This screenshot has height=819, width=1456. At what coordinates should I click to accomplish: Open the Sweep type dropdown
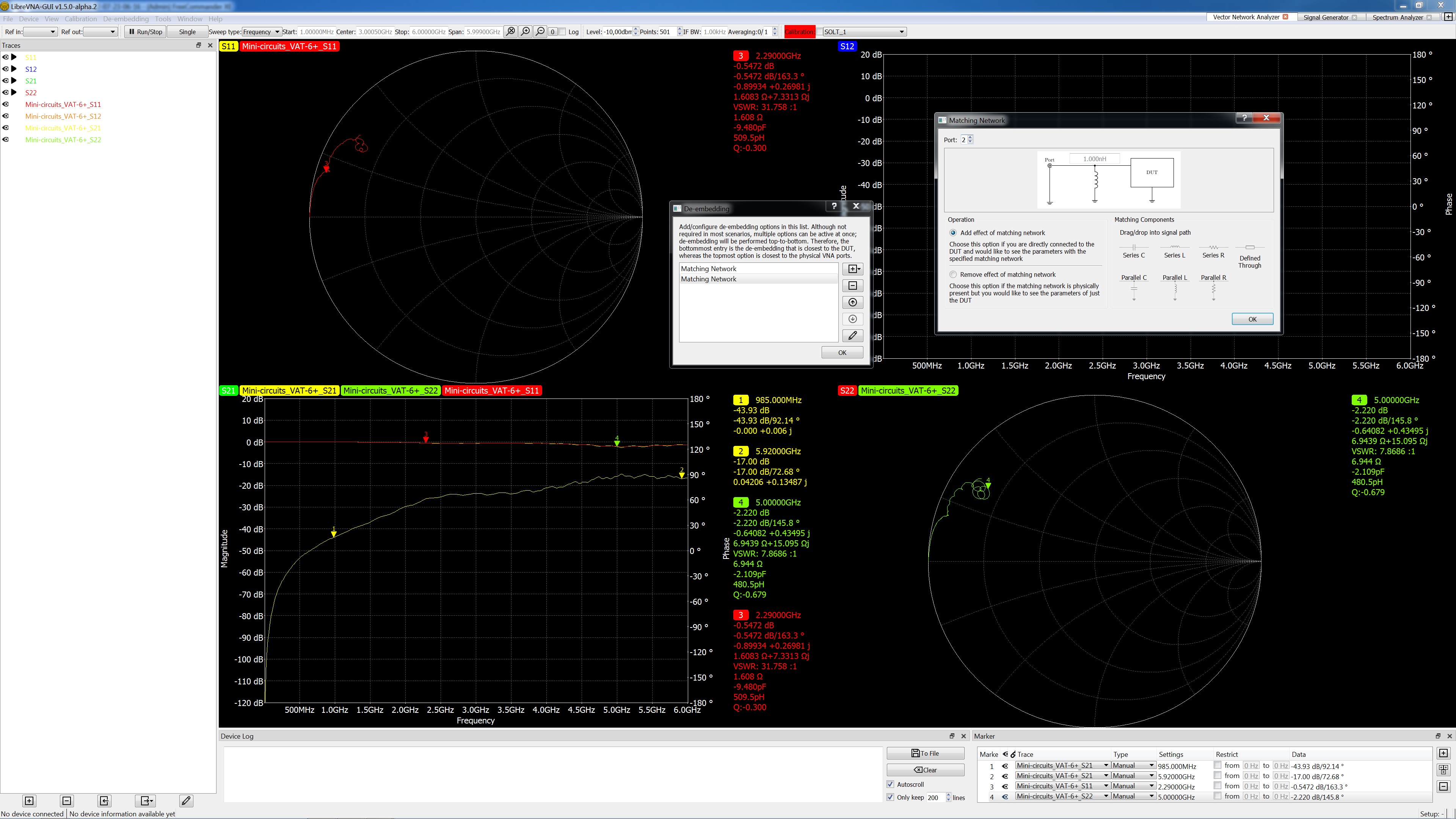(262, 31)
